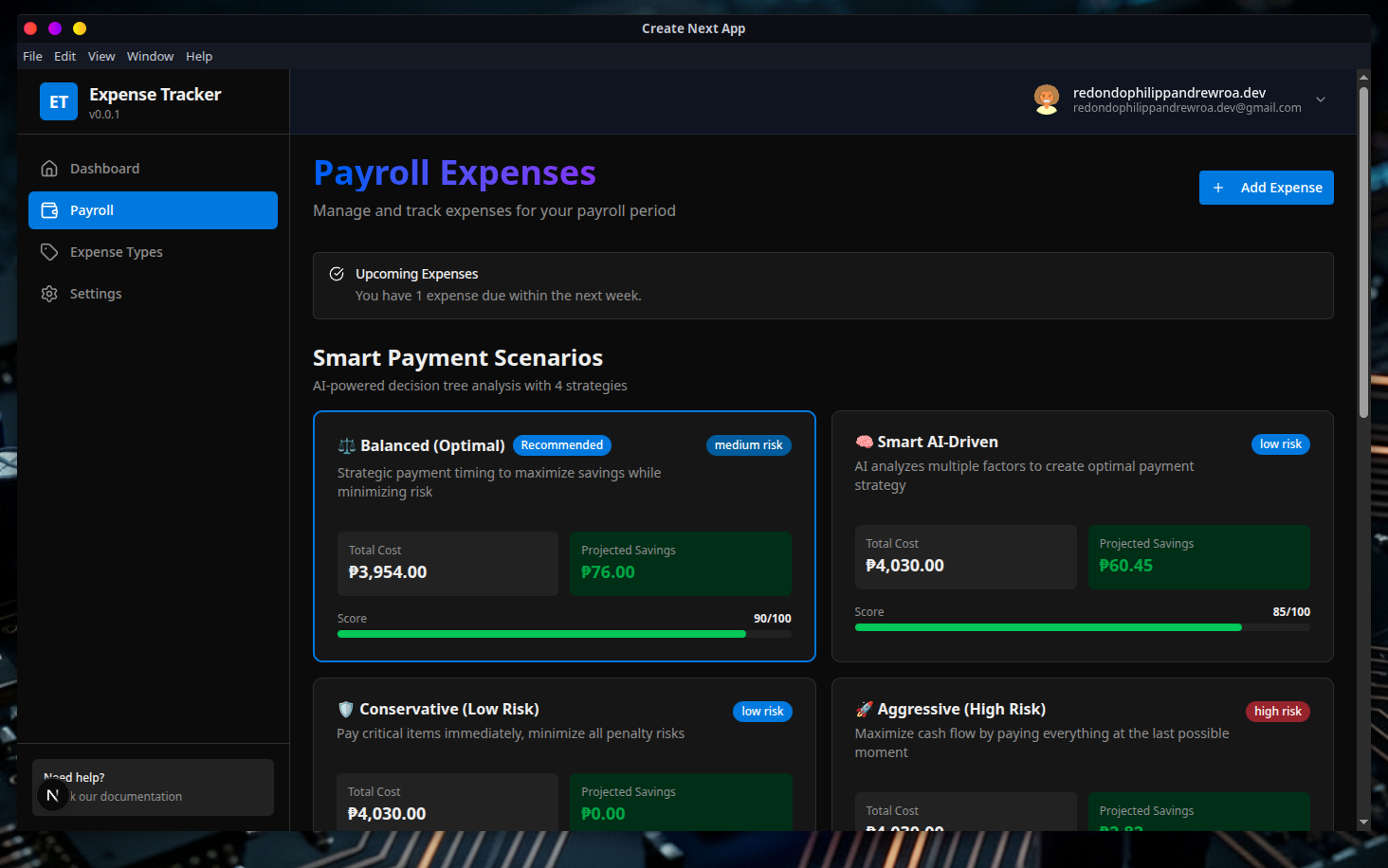
Task: Select the Aggressive (High Risk) scenario card
Action: (x=1082, y=754)
